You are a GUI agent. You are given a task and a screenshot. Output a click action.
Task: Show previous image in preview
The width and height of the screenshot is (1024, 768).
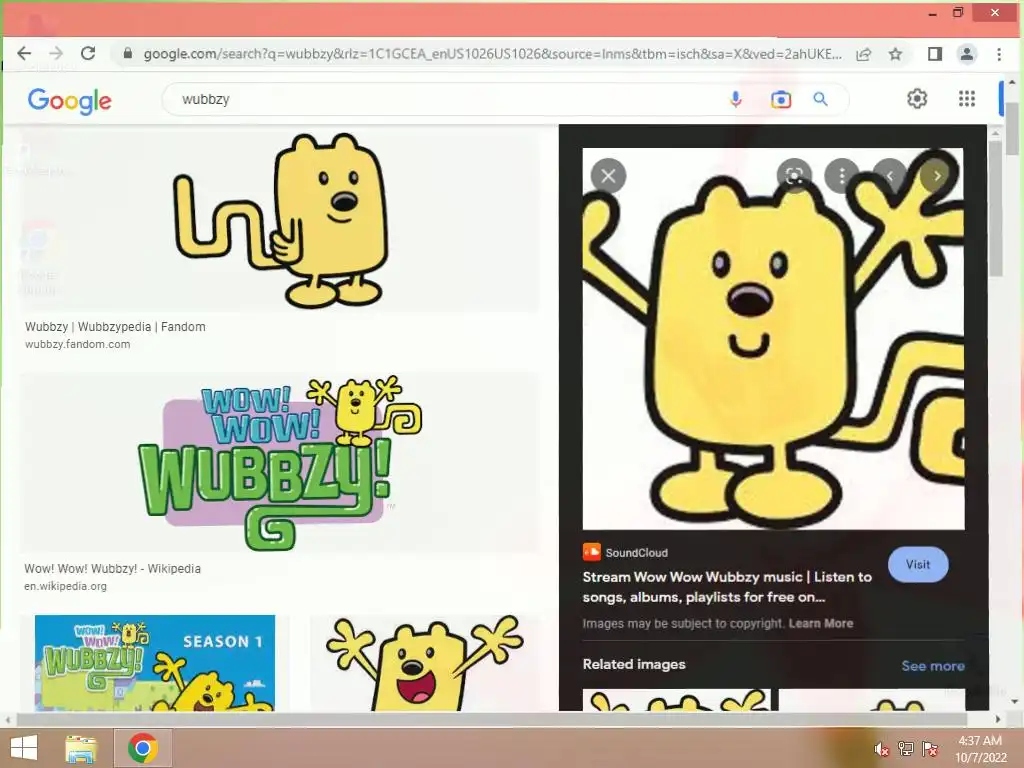[x=889, y=176]
